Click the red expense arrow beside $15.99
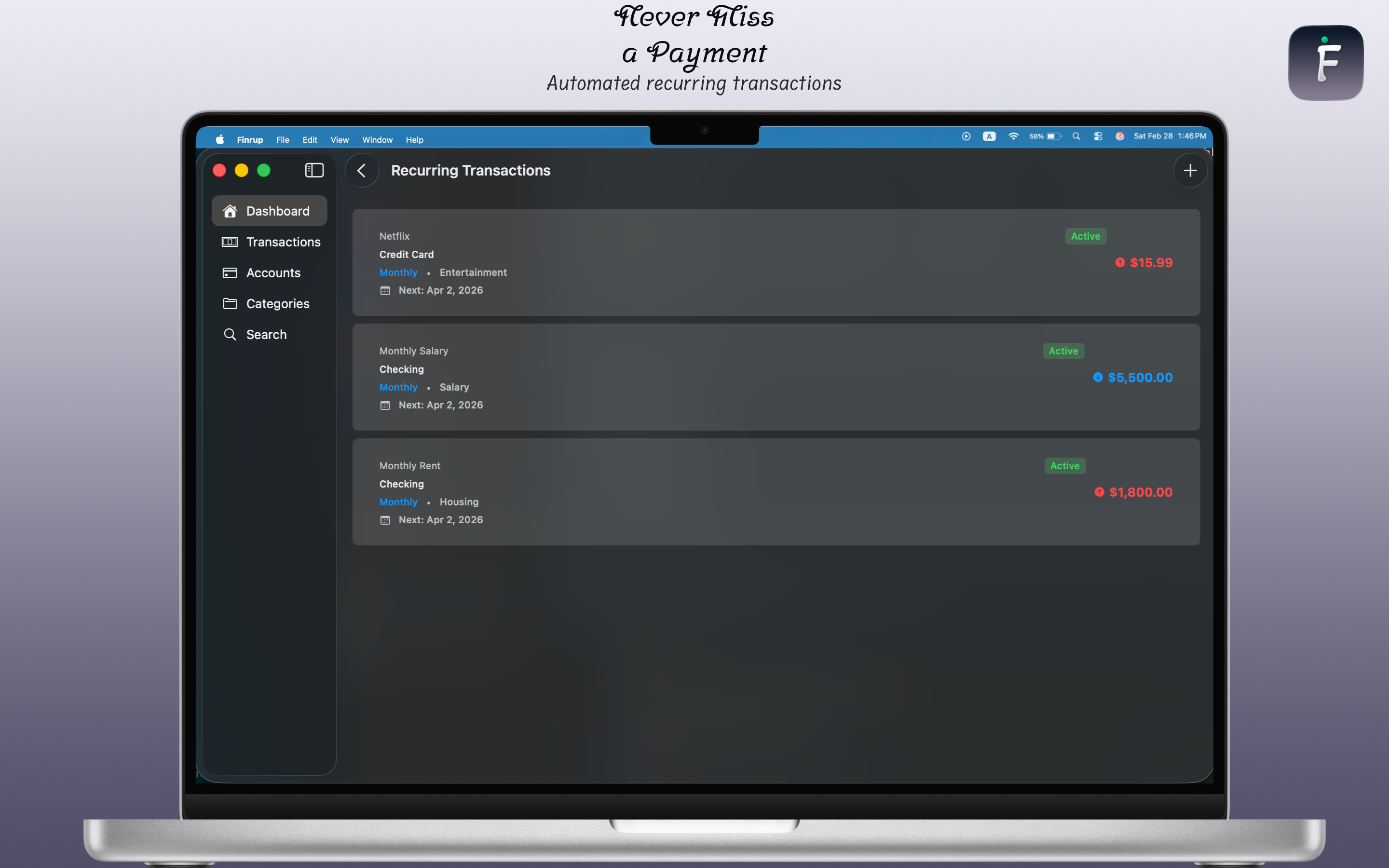 (1120, 262)
